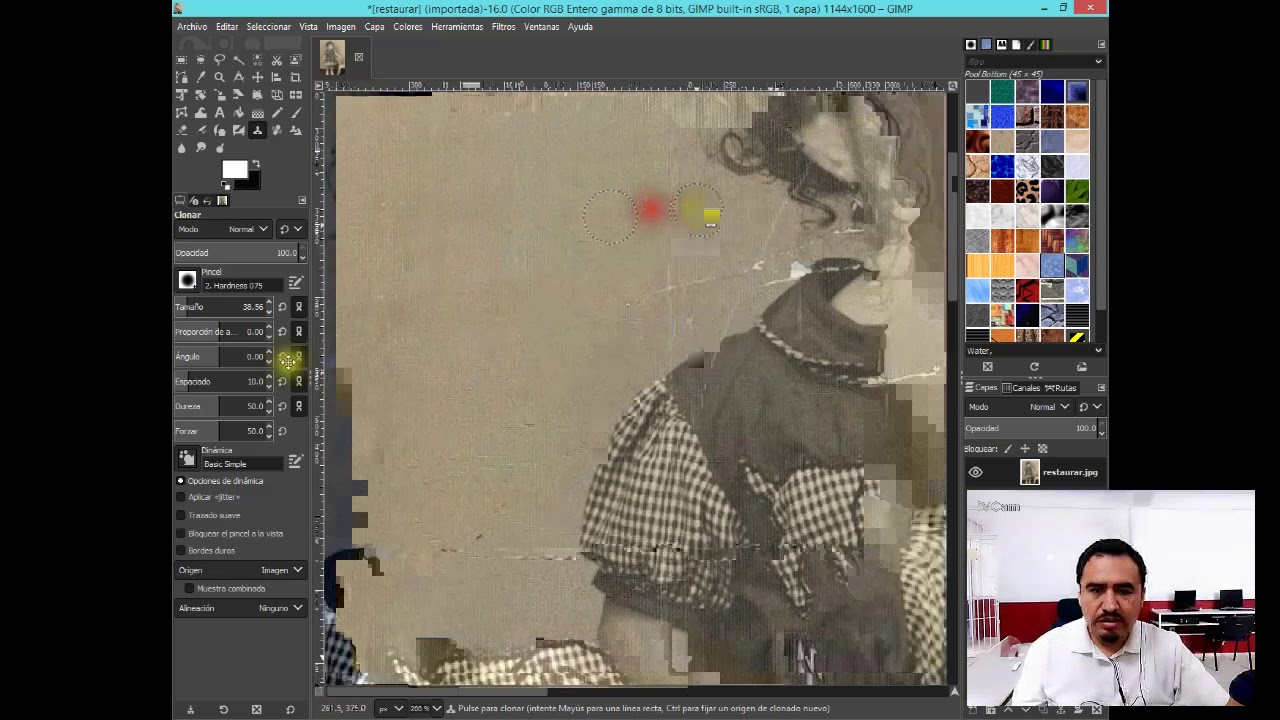This screenshot has width=1280, height=720.
Task: Select the Move tool
Action: pos(257,77)
